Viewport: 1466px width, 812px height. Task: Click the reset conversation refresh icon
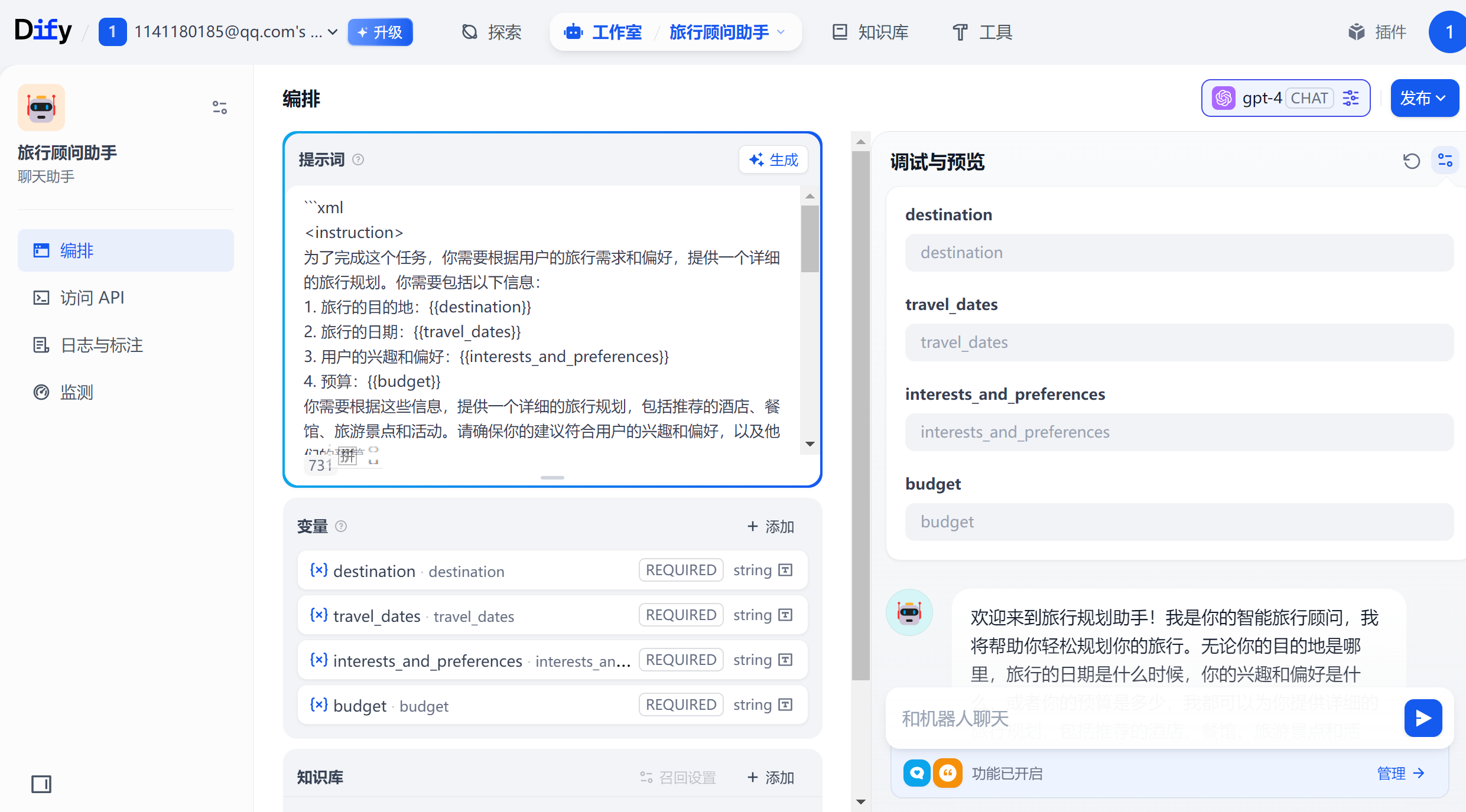coord(1411,161)
